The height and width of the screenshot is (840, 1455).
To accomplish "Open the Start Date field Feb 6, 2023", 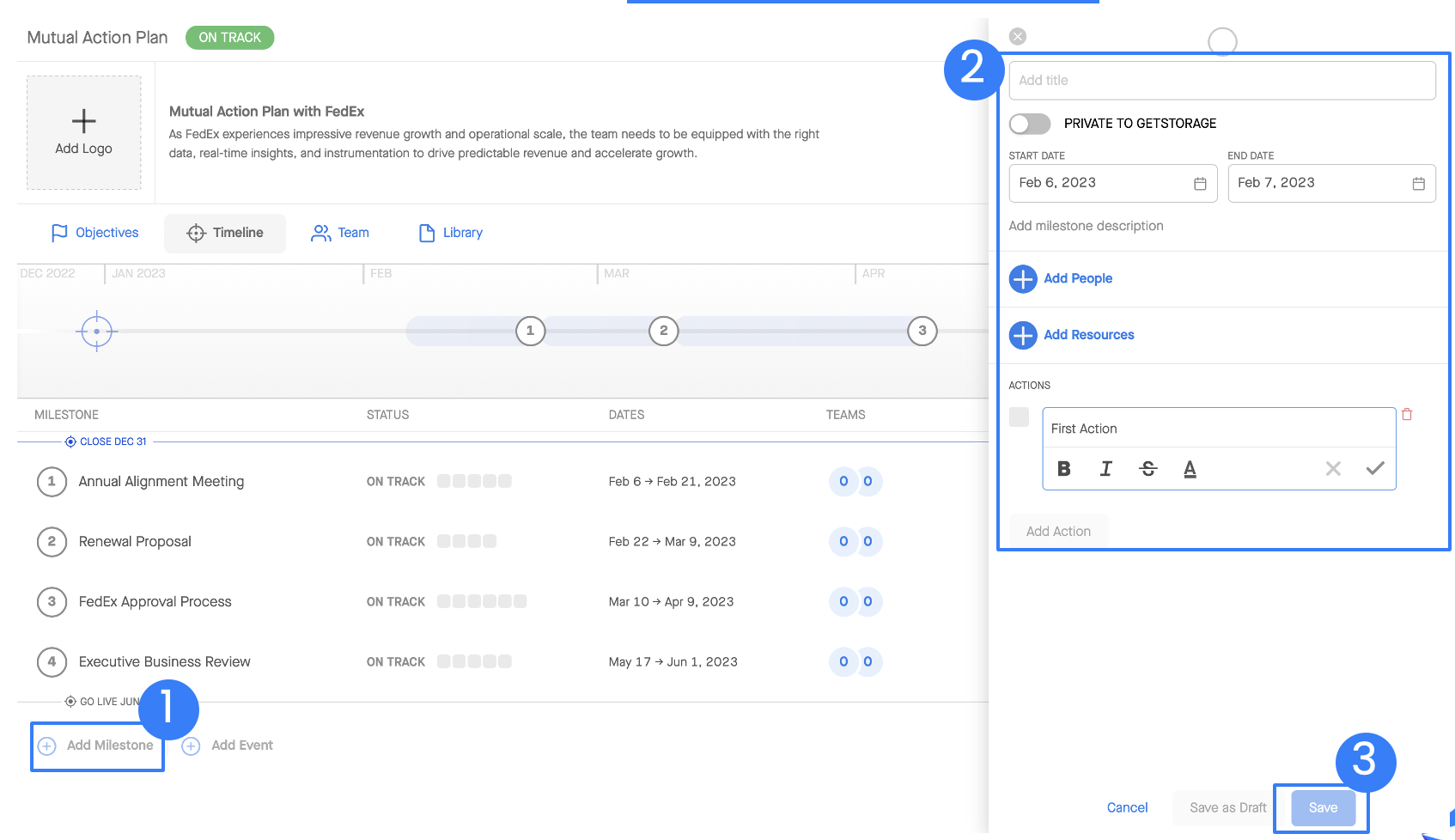I will (x=1113, y=183).
